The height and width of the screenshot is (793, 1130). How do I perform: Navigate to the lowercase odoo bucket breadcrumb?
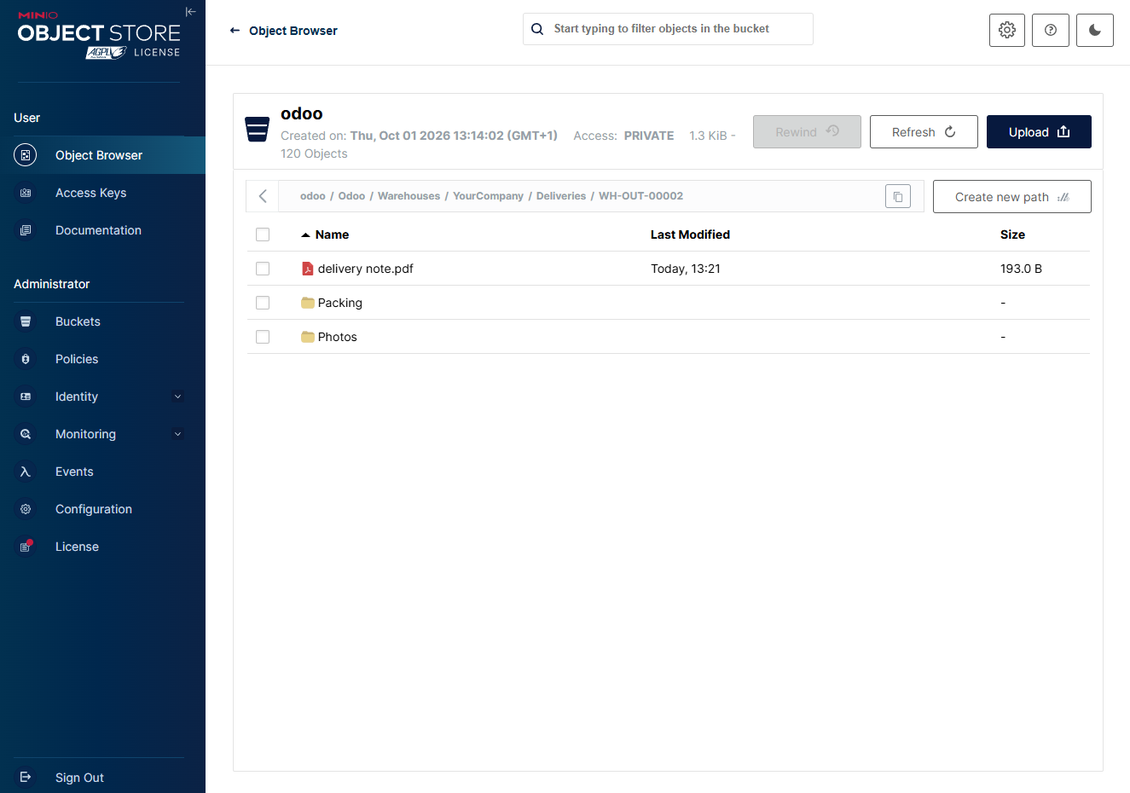coord(313,196)
